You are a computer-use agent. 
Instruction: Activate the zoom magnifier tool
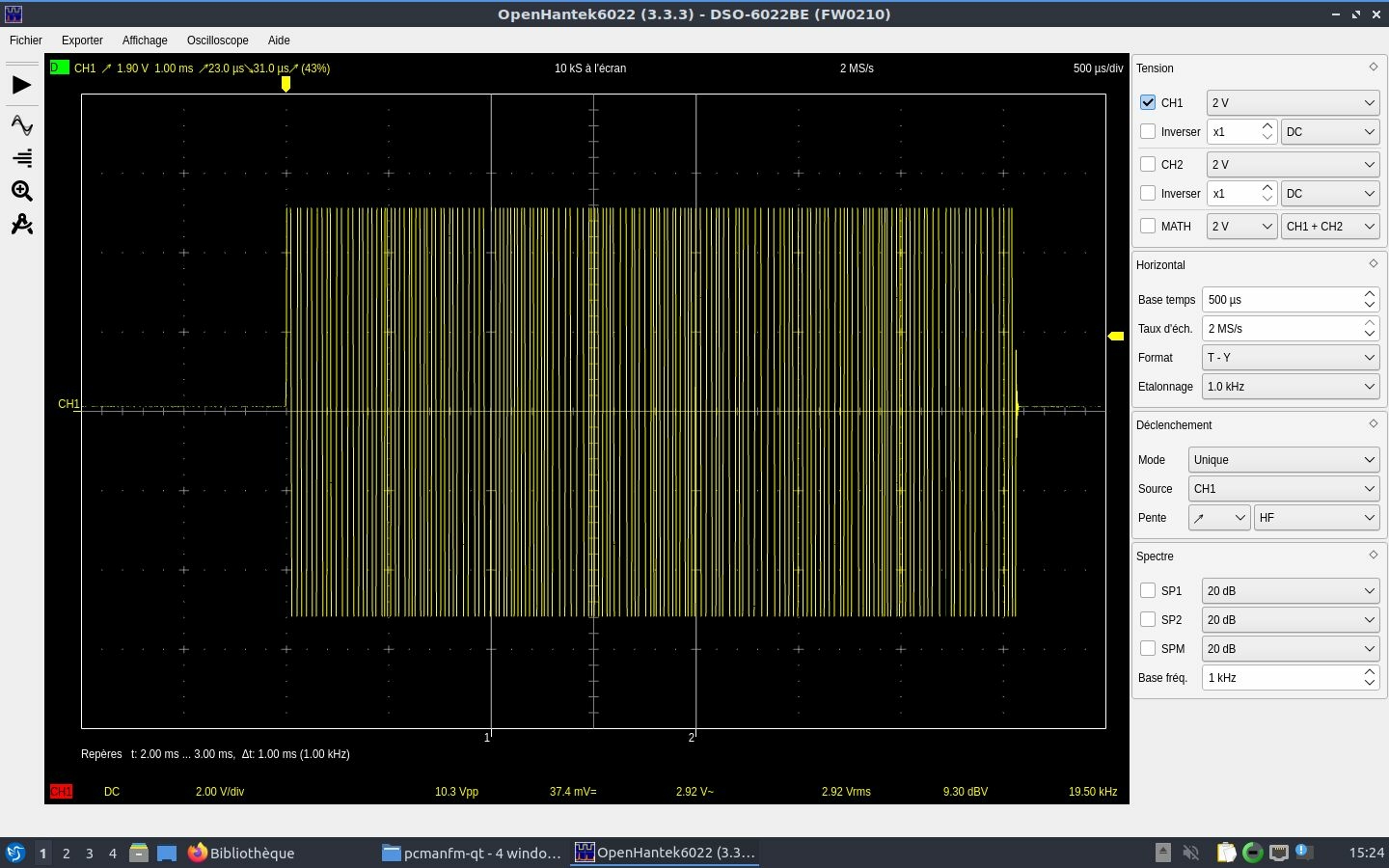click(x=21, y=191)
